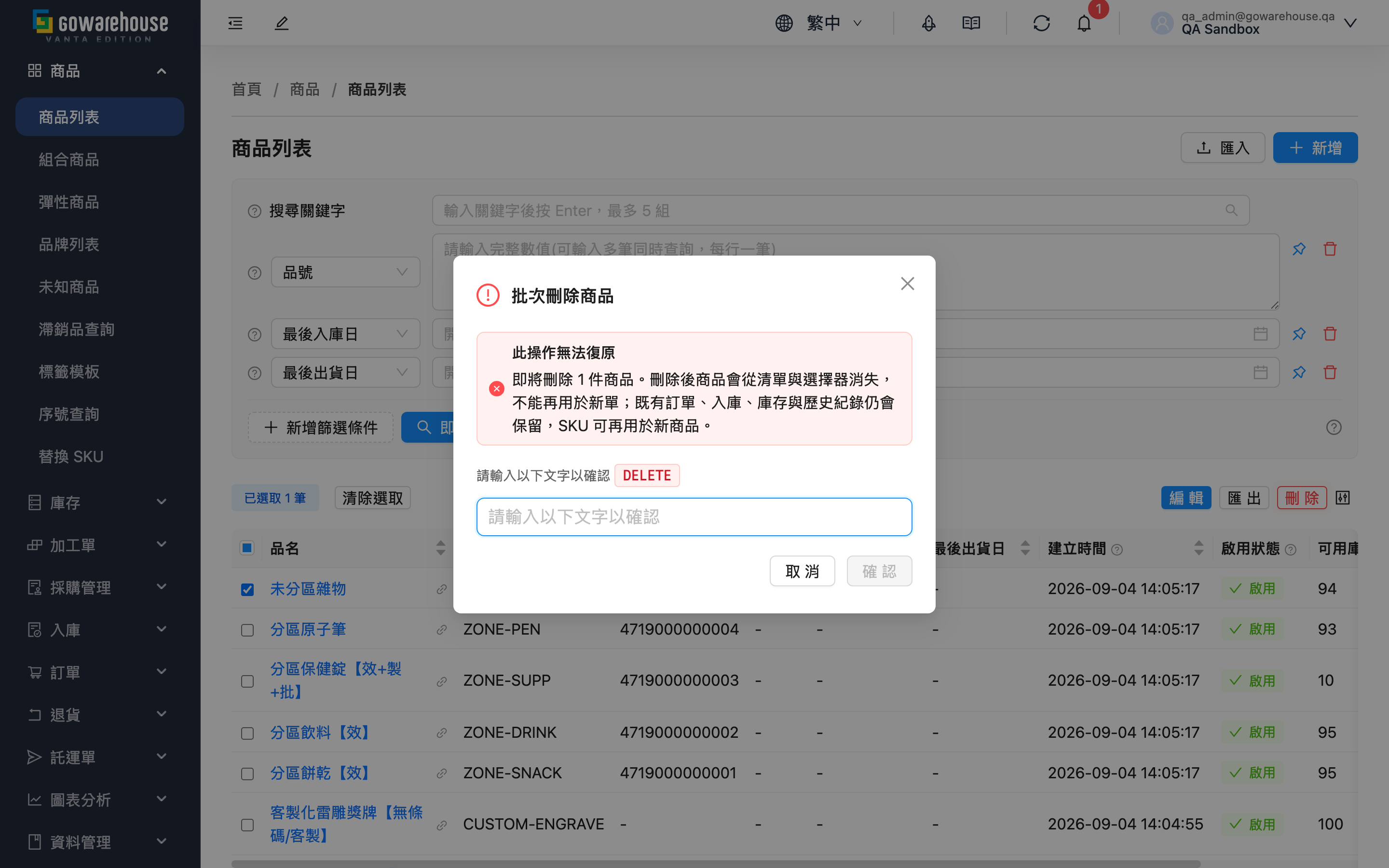Click the 取消 button in the dialog
This screenshot has height=868, width=1389.
point(802,571)
